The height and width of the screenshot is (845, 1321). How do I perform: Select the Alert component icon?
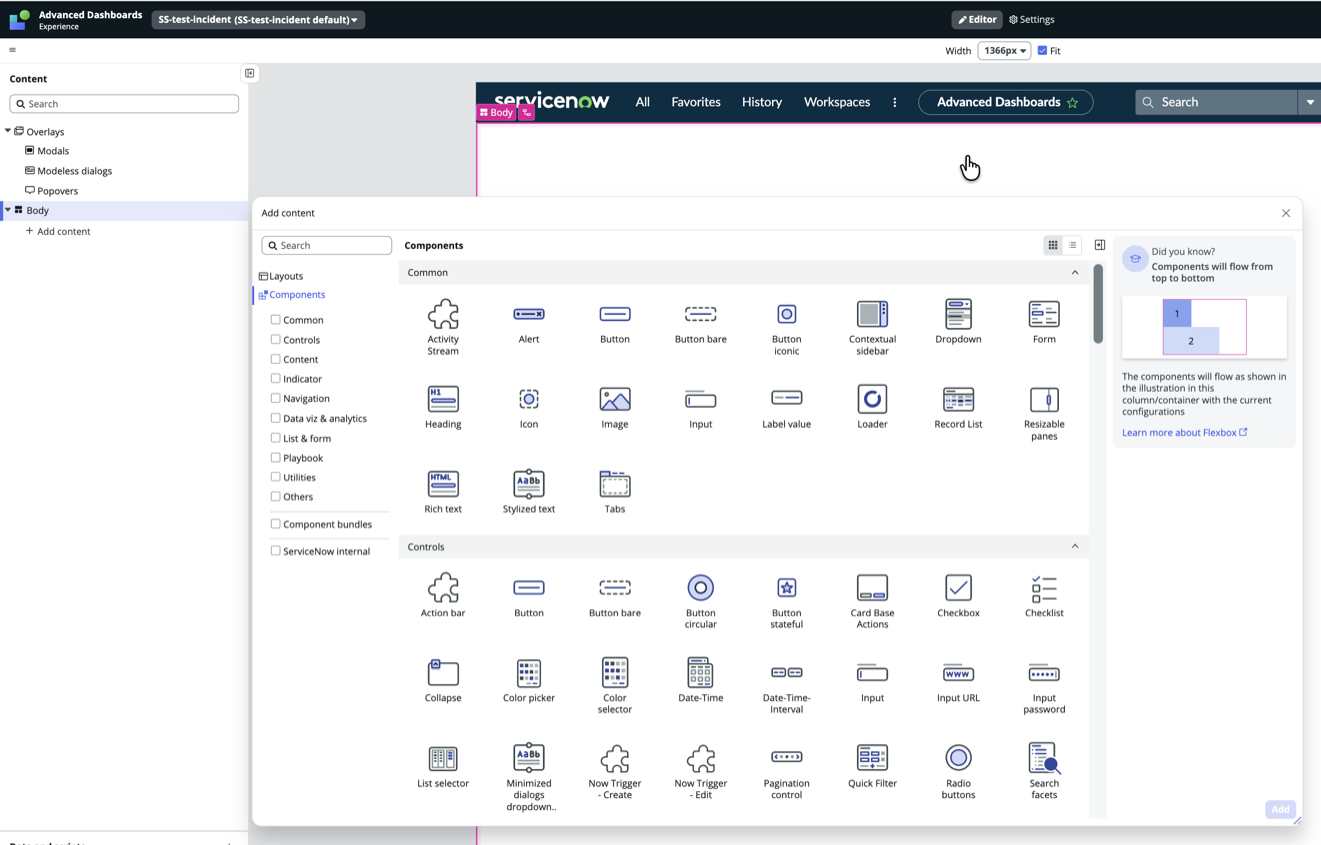[529, 314]
